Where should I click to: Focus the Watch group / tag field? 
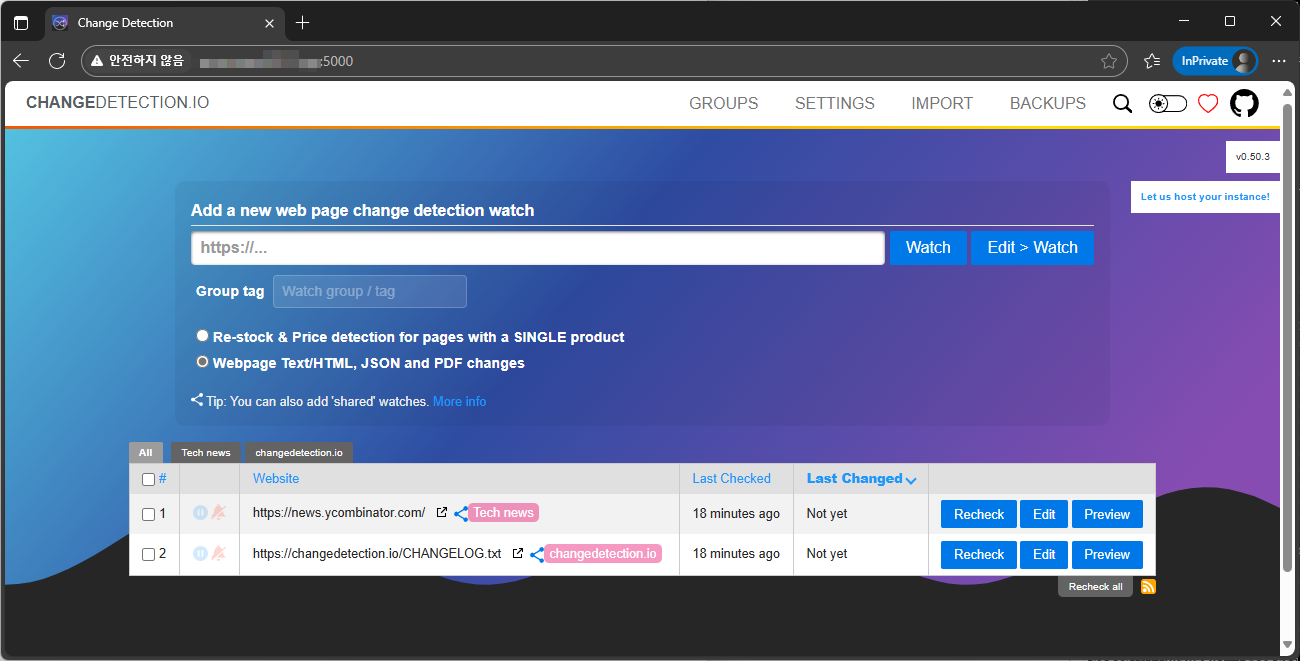pyautogui.click(x=370, y=291)
